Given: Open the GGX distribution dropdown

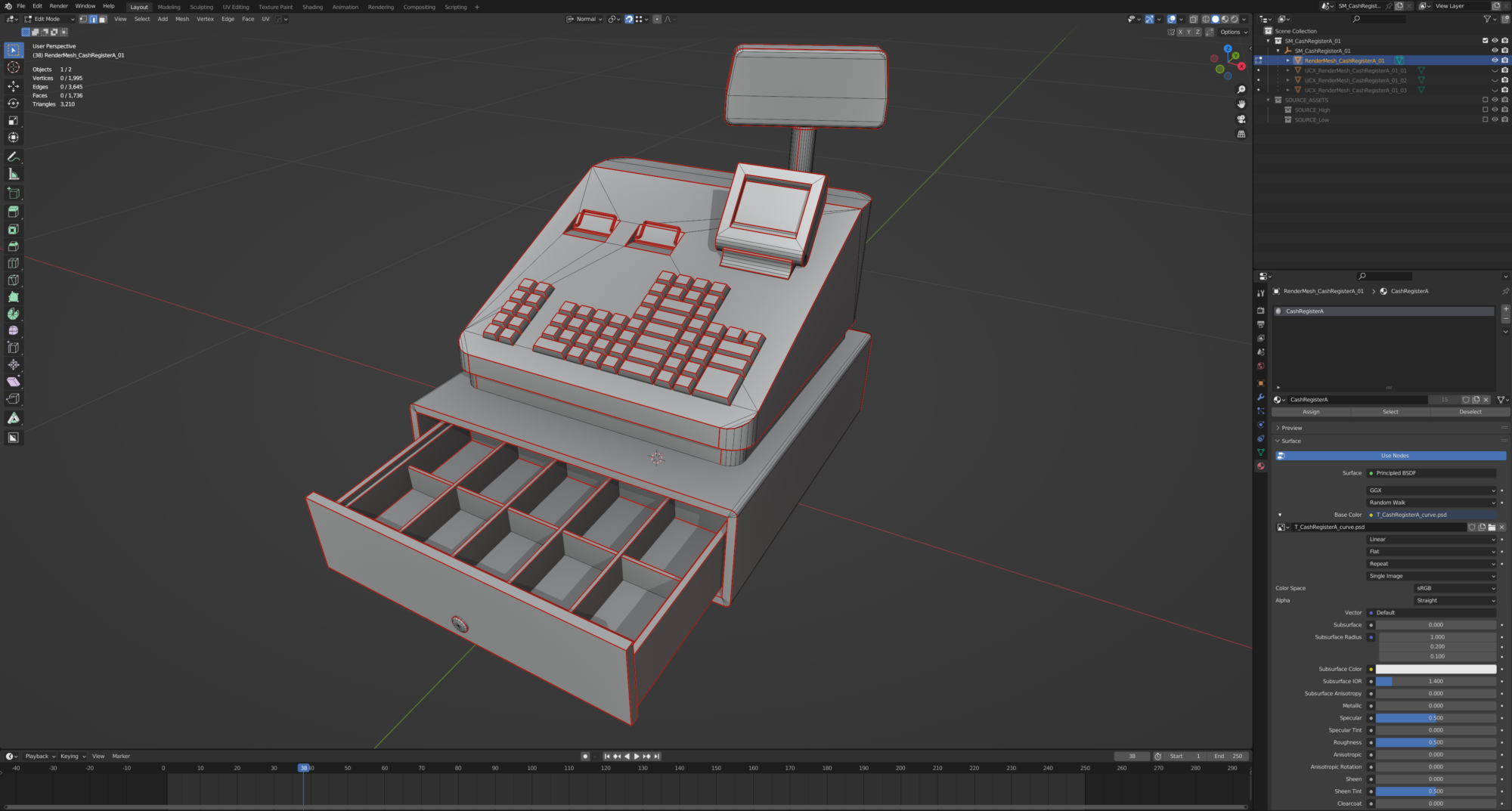Looking at the screenshot, I should pos(1432,491).
